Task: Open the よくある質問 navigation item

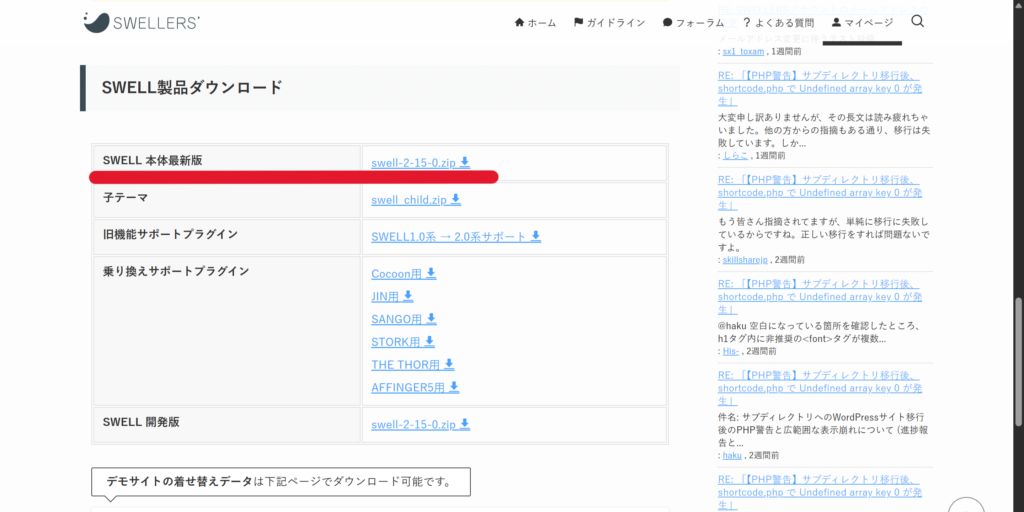Action: coord(778,22)
